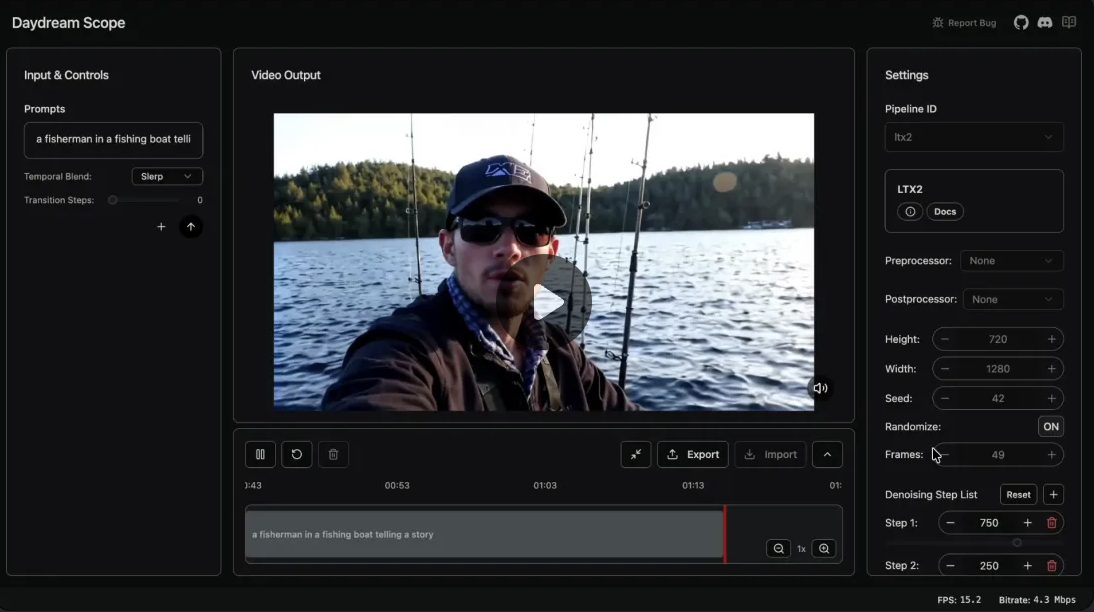Mute the video output audio

click(820, 388)
